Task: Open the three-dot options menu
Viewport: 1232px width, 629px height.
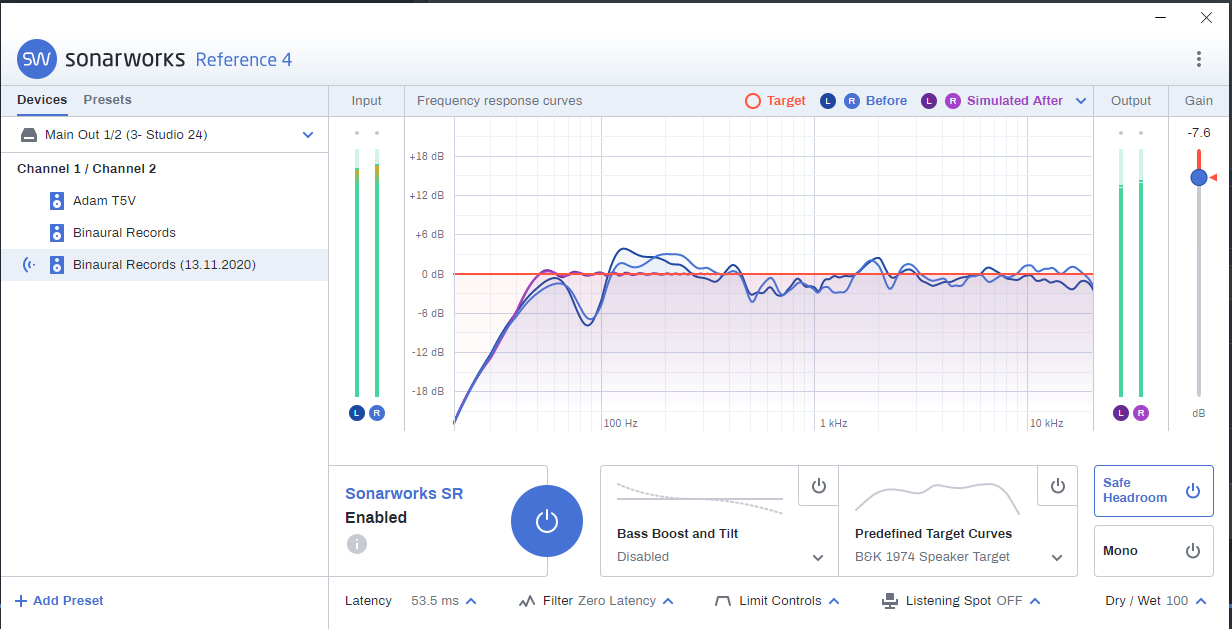Action: 1199,59
